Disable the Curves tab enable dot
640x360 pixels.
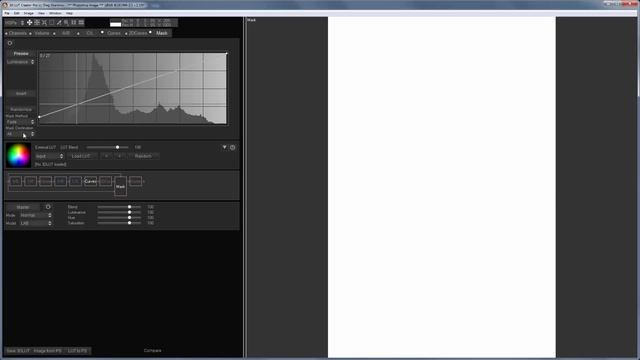click(102, 32)
